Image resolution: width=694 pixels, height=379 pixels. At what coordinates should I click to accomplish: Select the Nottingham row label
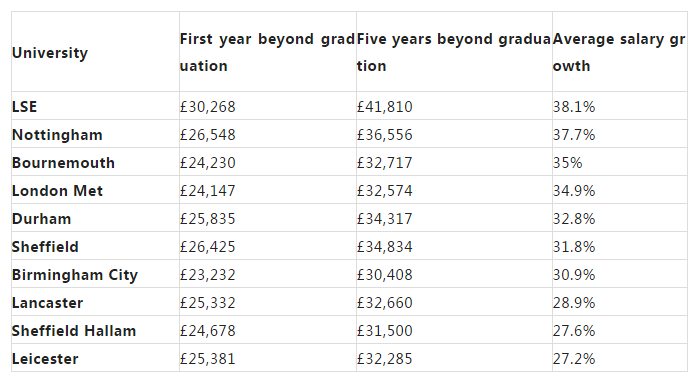click(57, 135)
